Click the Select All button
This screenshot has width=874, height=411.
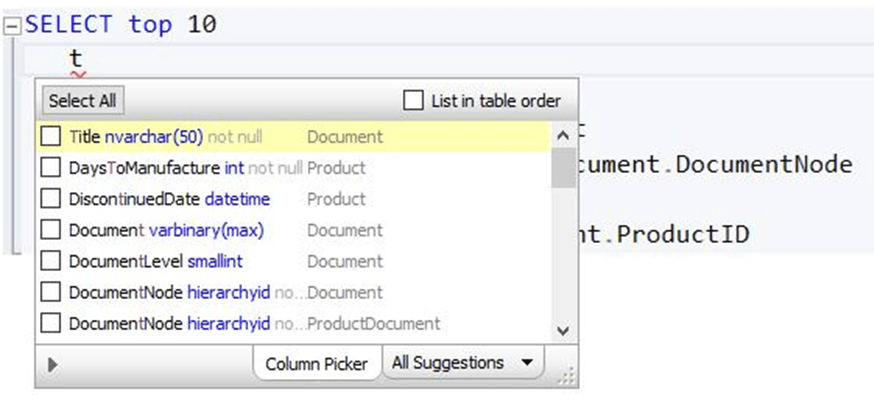tap(83, 101)
